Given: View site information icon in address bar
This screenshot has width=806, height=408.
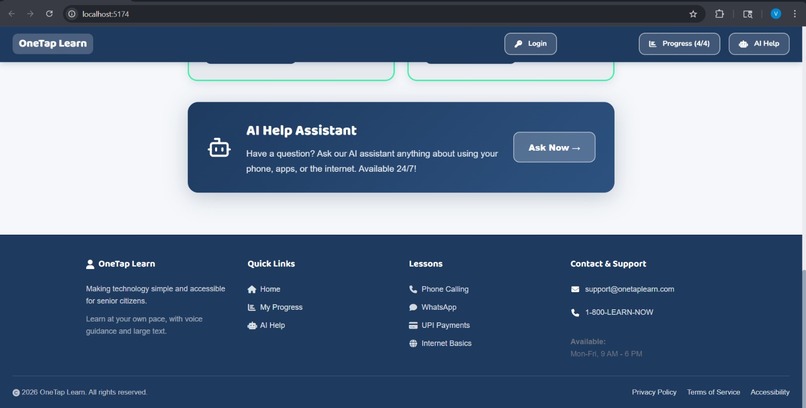Looking at the screenshot, I should coord(72,14).
